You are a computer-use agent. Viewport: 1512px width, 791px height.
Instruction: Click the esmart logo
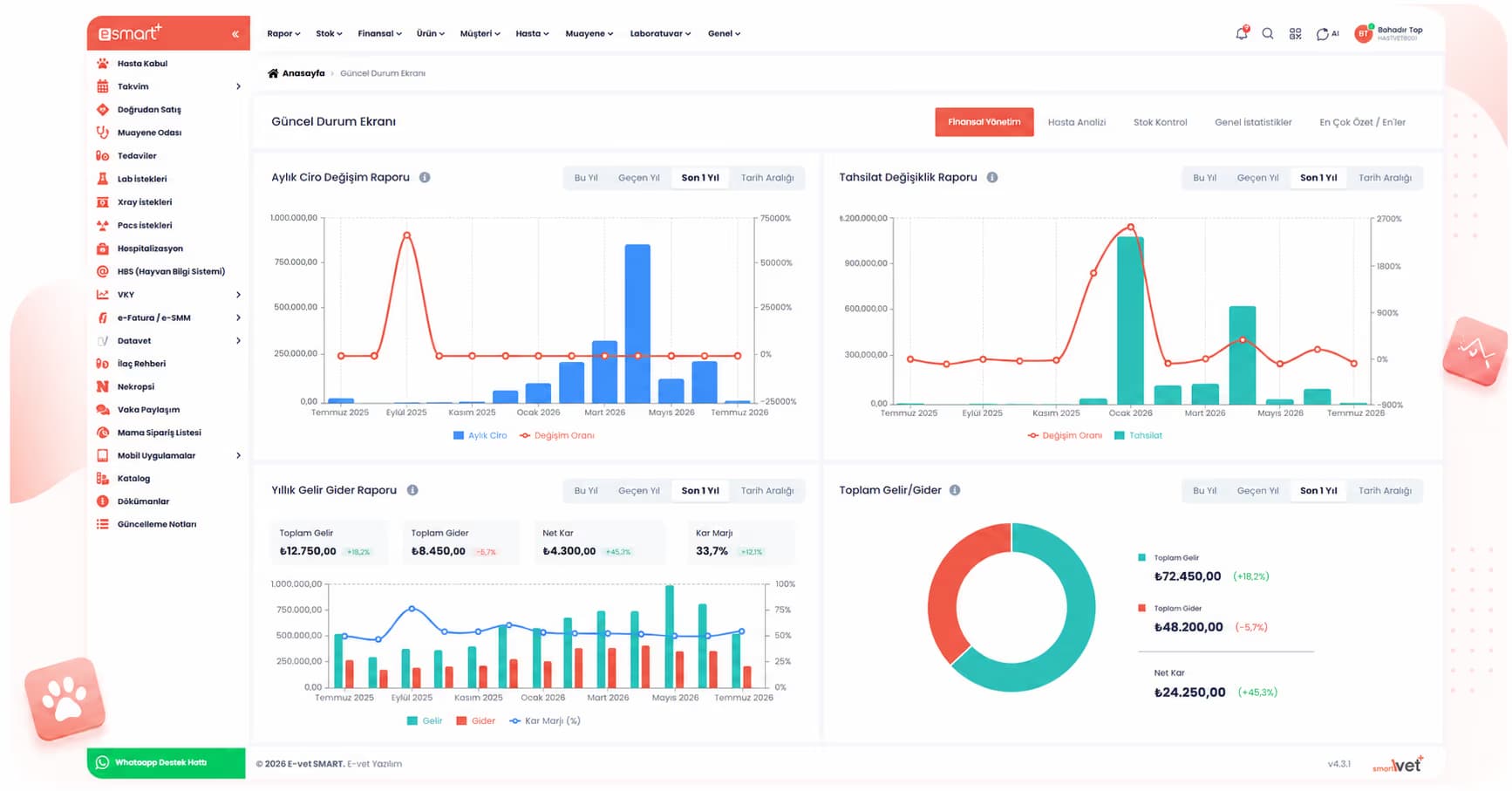[x=130, y=33]
